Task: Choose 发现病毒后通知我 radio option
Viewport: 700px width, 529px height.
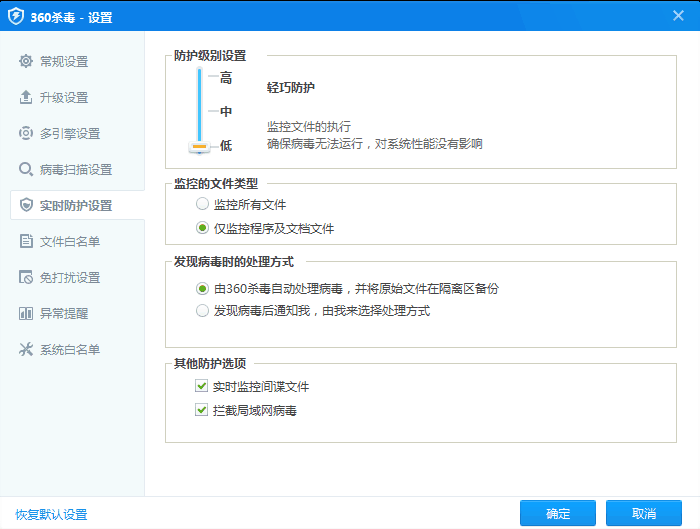Action: 202,310
